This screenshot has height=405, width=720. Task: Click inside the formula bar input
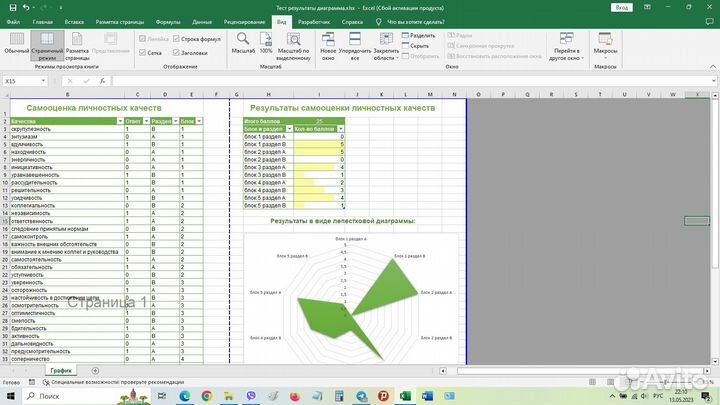(411, 81)
